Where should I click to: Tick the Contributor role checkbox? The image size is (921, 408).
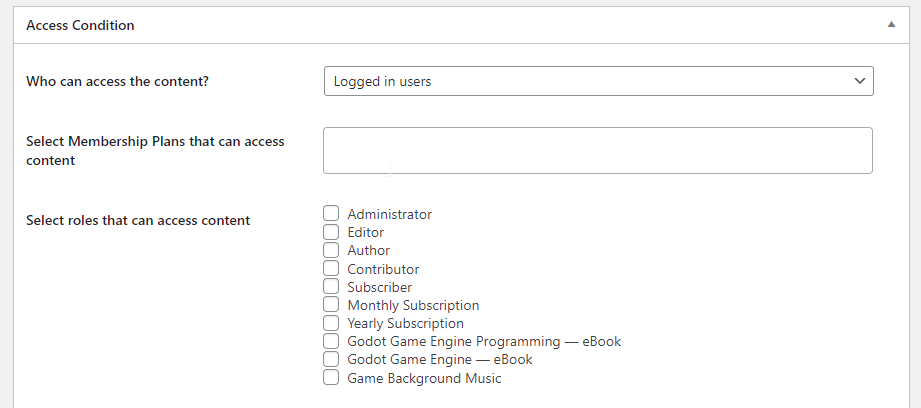[331, 268]
